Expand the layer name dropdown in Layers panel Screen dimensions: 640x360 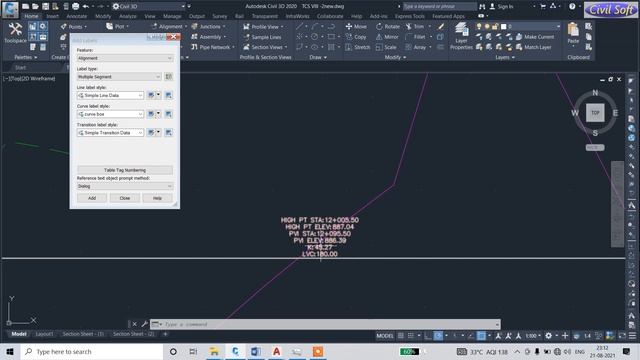[x=558, y=26]
